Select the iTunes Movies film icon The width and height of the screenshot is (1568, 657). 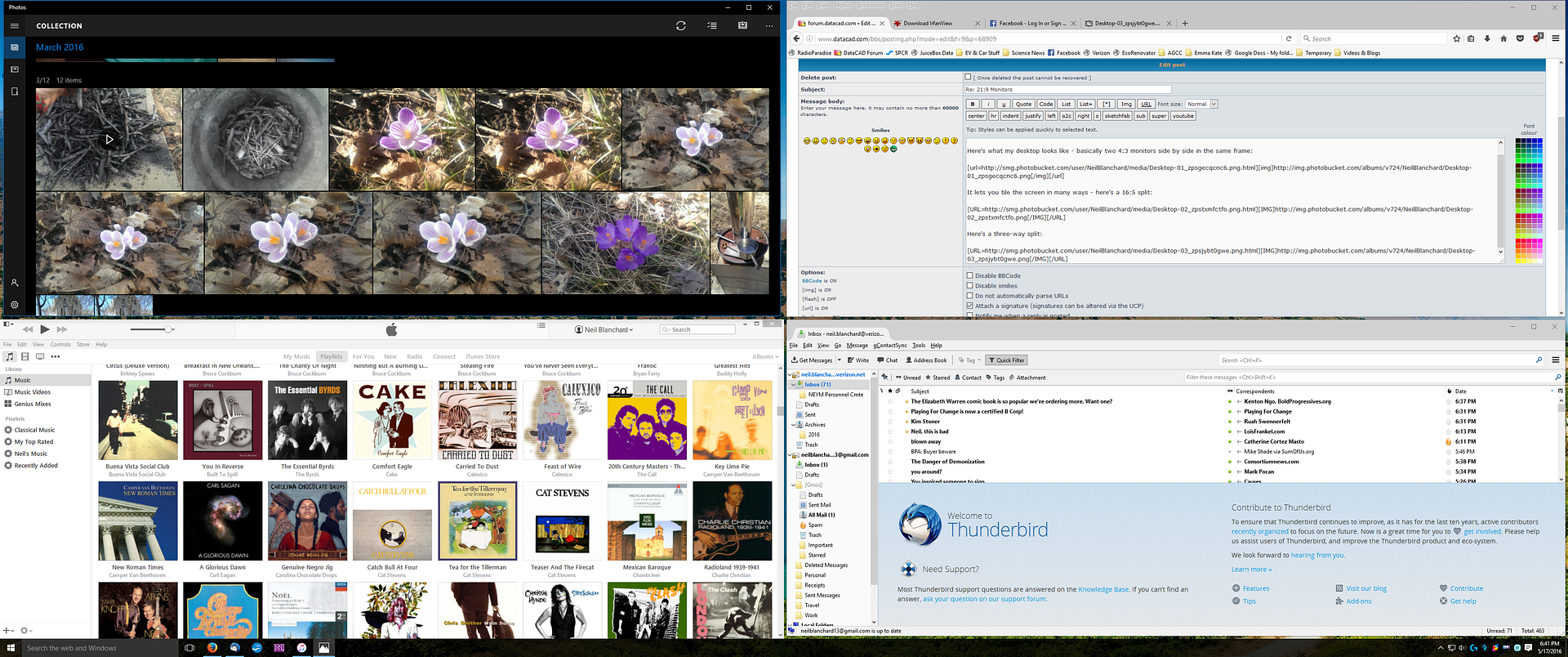[x=25, y=356]
